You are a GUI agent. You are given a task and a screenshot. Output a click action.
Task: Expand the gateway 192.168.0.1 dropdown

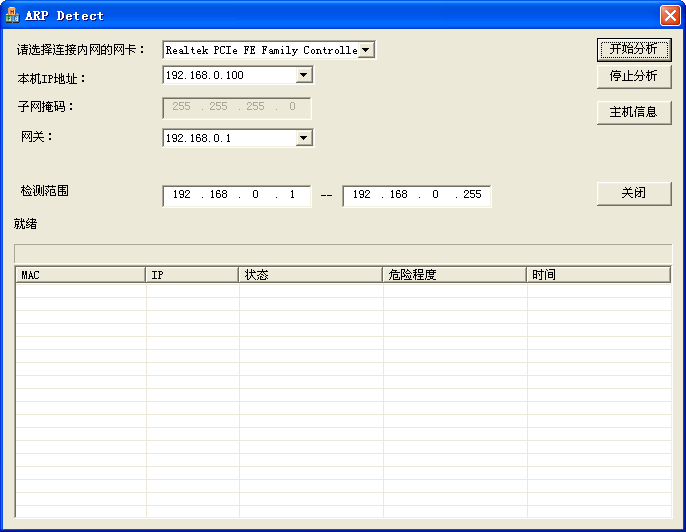pyautogui.click(x=304, y=138)
